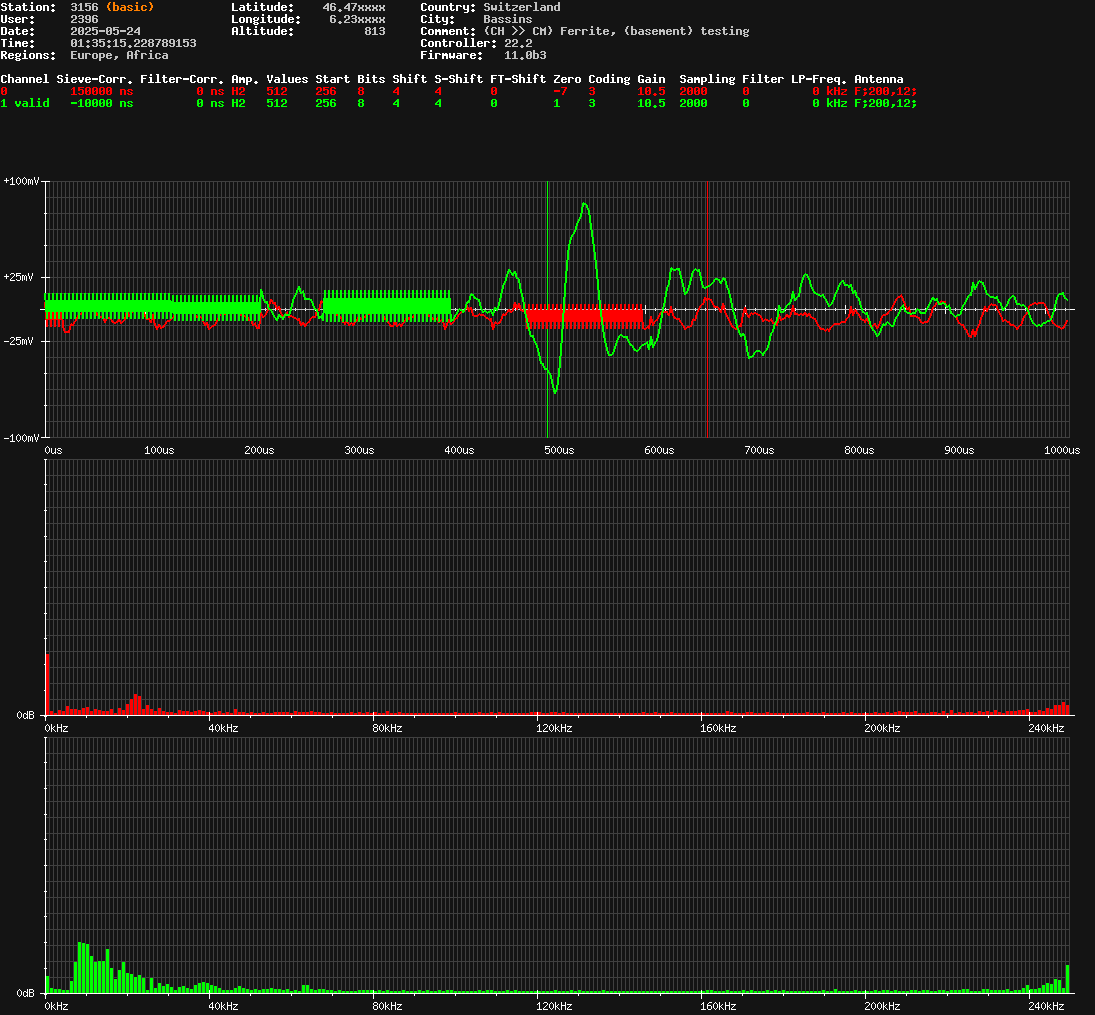The image size is (1095, 1015).
Task: Select the station number 3156
Action: [84, 7]
